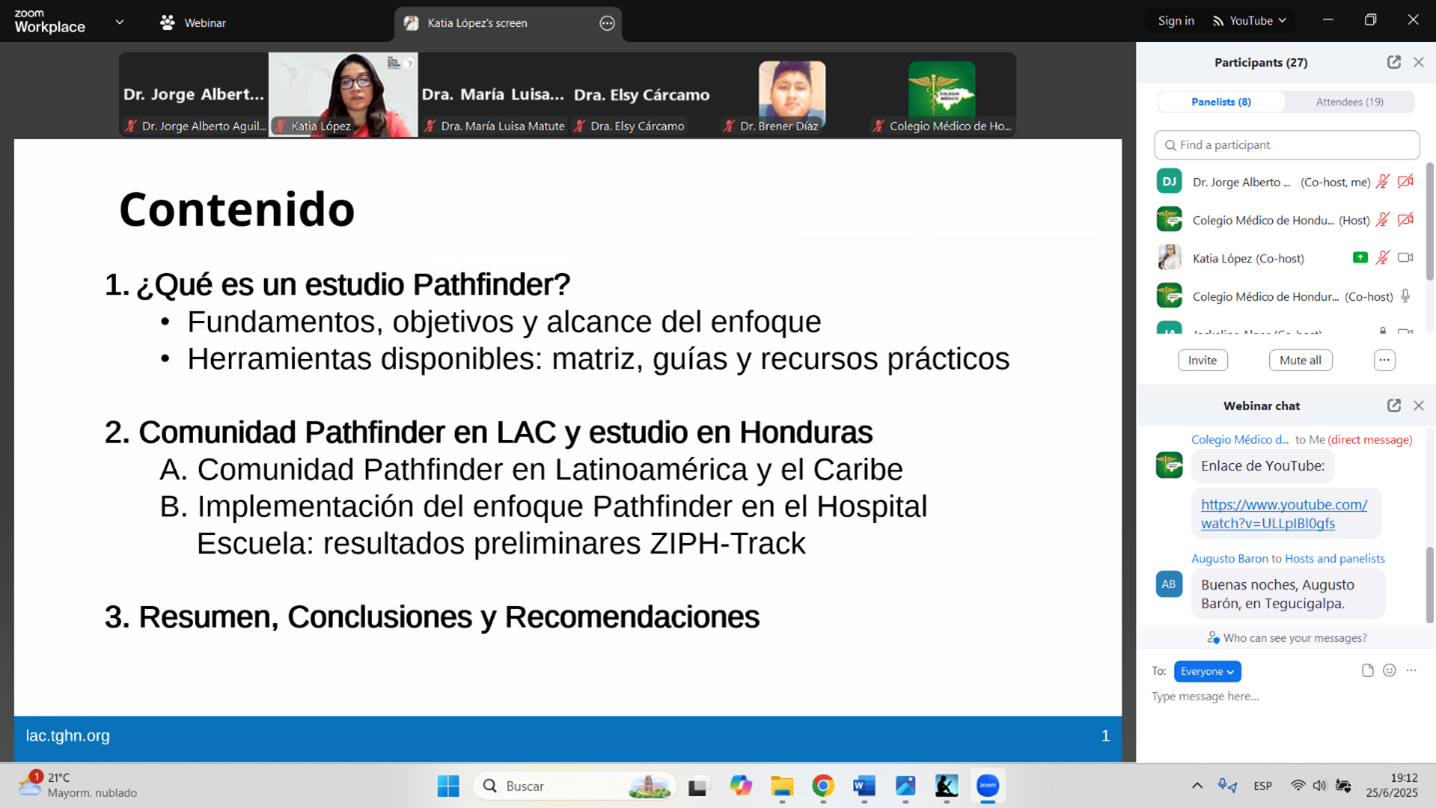Toggle Dr. Jorge Alberto's camera-off icon in list
1436x808 pixels.
click(x=1405, y=182)
